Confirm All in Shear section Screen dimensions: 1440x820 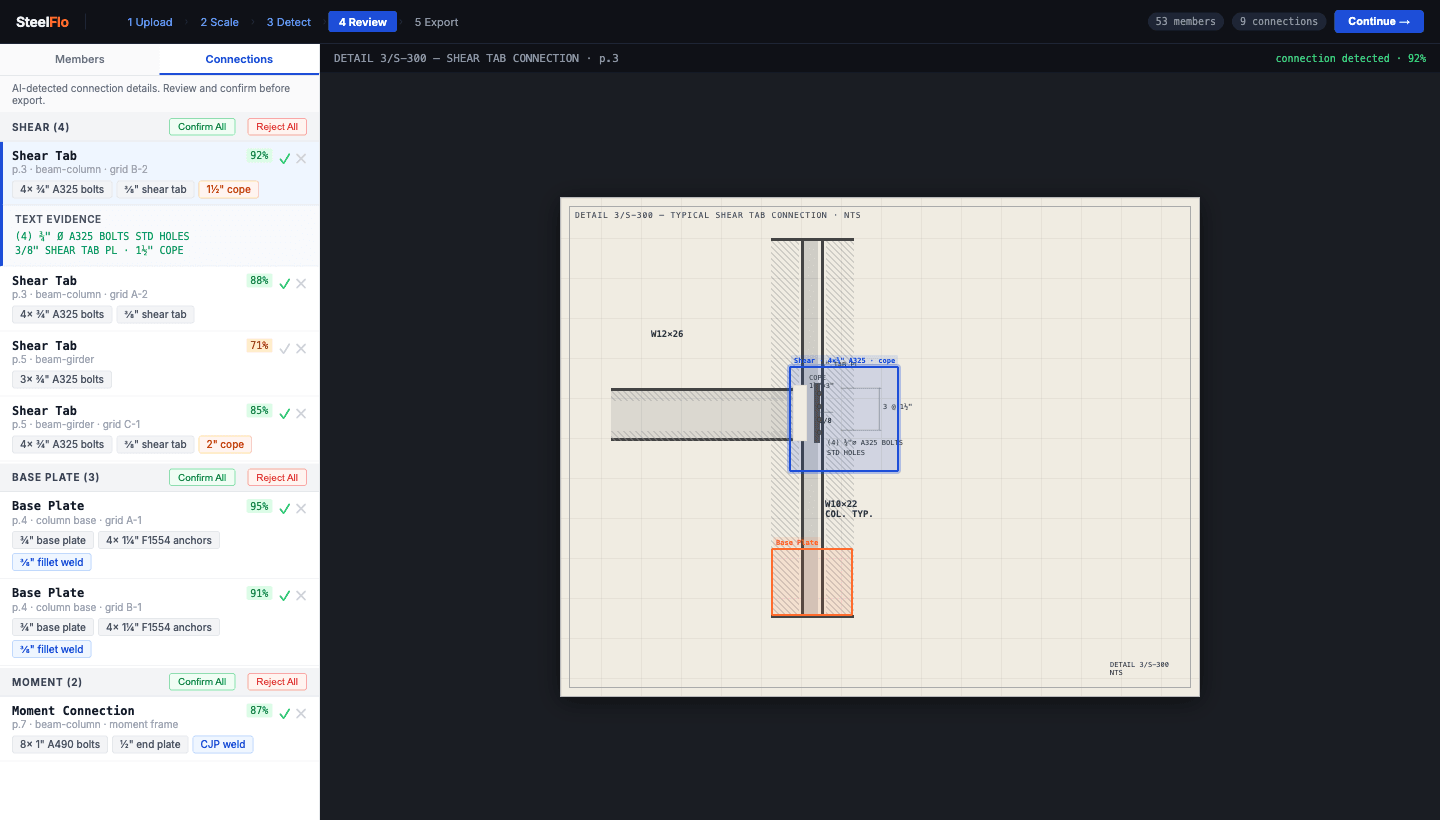pyautogui.click(x=202, y=127)
